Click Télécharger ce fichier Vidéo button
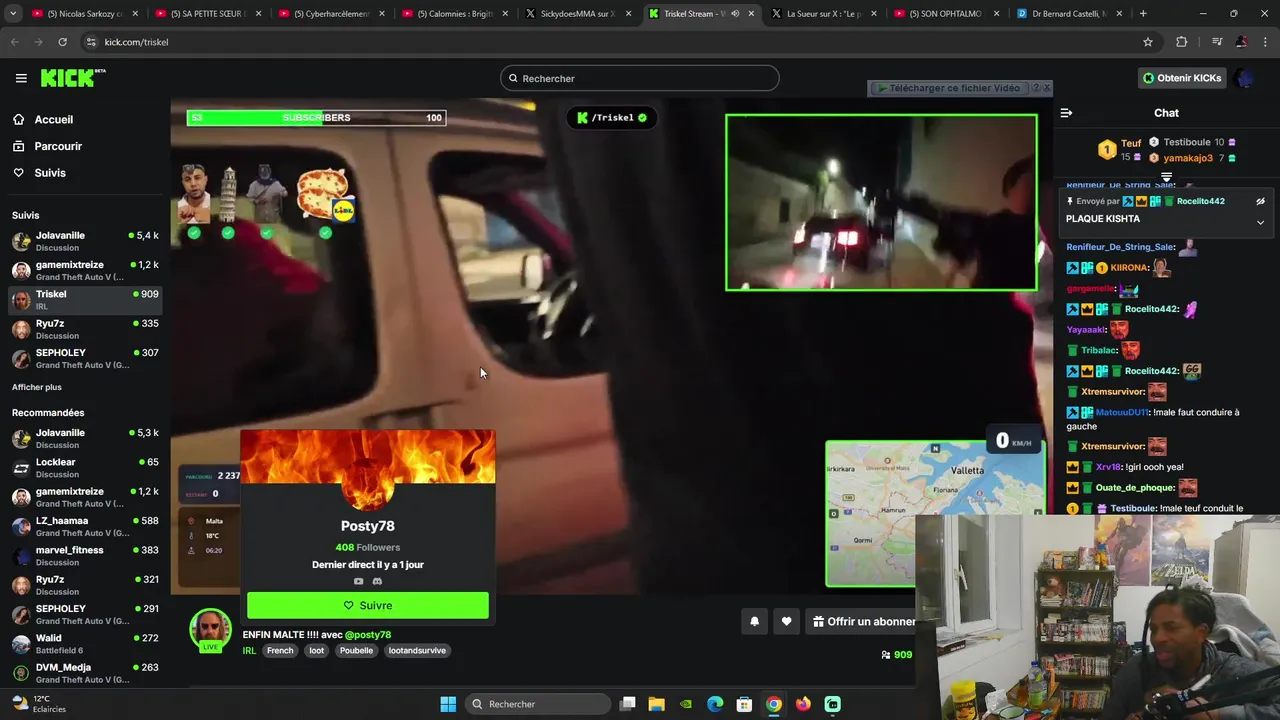 [948, 88]
